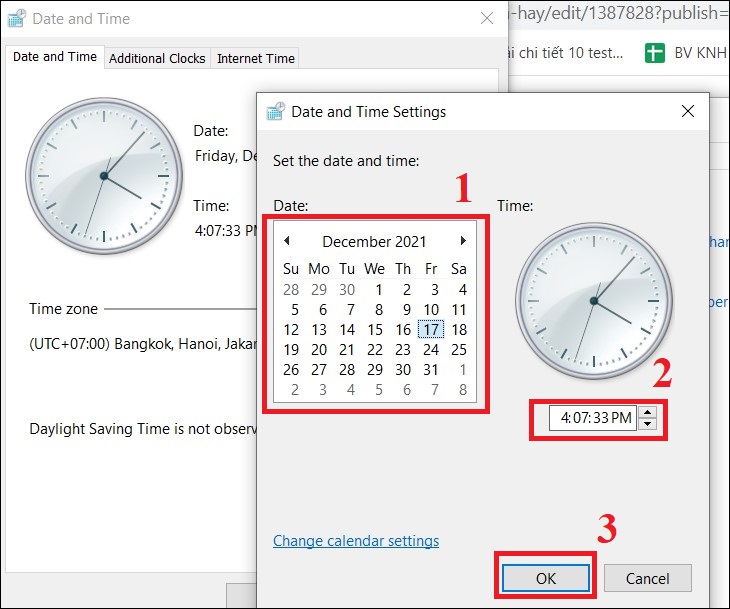Select December 12 in the calendar
The image size is (730, 609).
291,330
